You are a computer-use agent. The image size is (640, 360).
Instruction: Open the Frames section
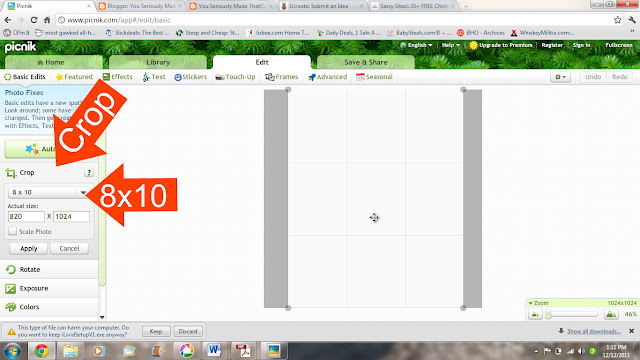click(282, 77)
